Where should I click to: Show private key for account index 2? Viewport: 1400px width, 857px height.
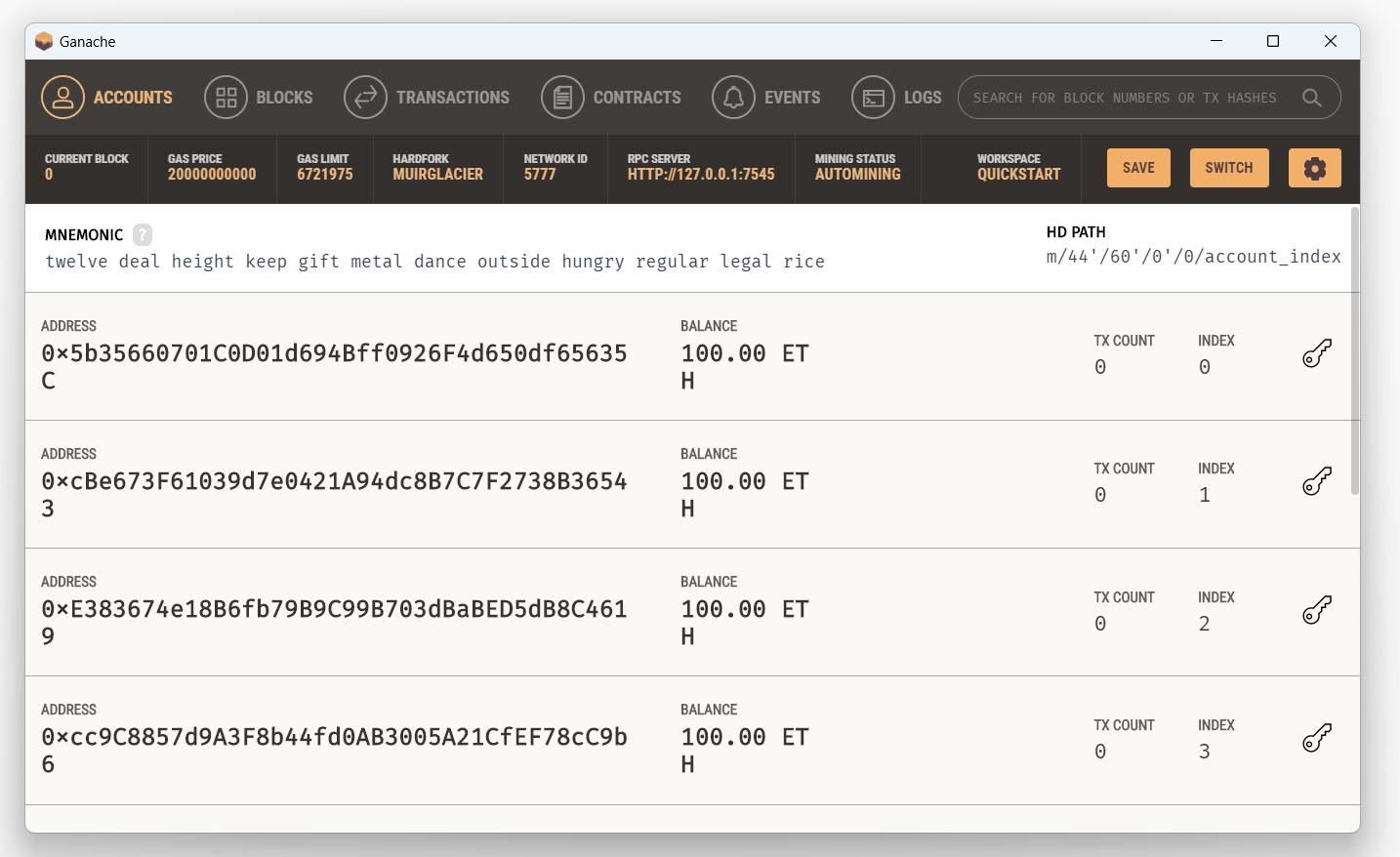coord(1317,610)
